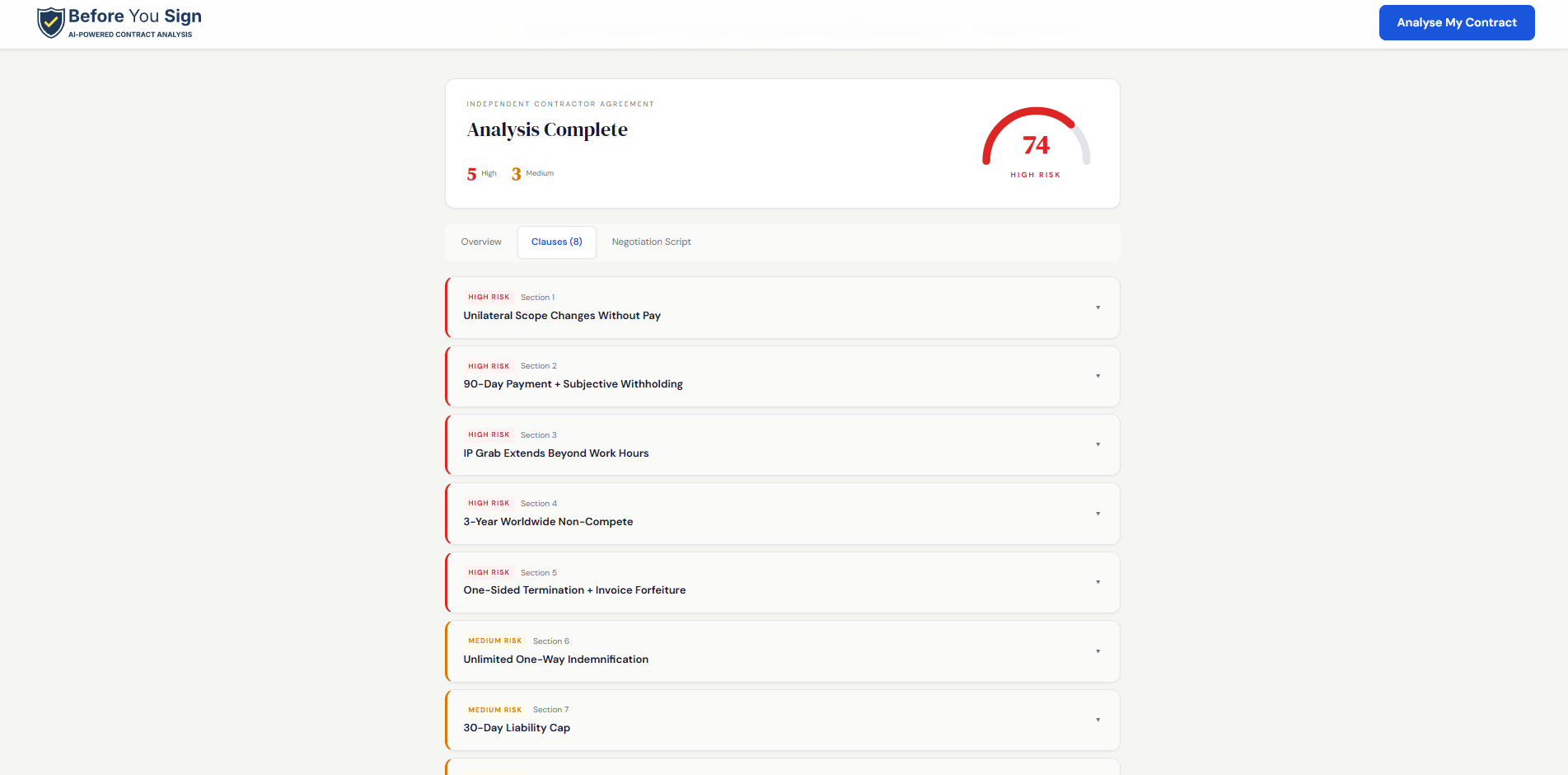This screenshot has height=775, width=1568.
Task: Click the HIGH RISK badge on Section 1
Action: click(489, 296)
